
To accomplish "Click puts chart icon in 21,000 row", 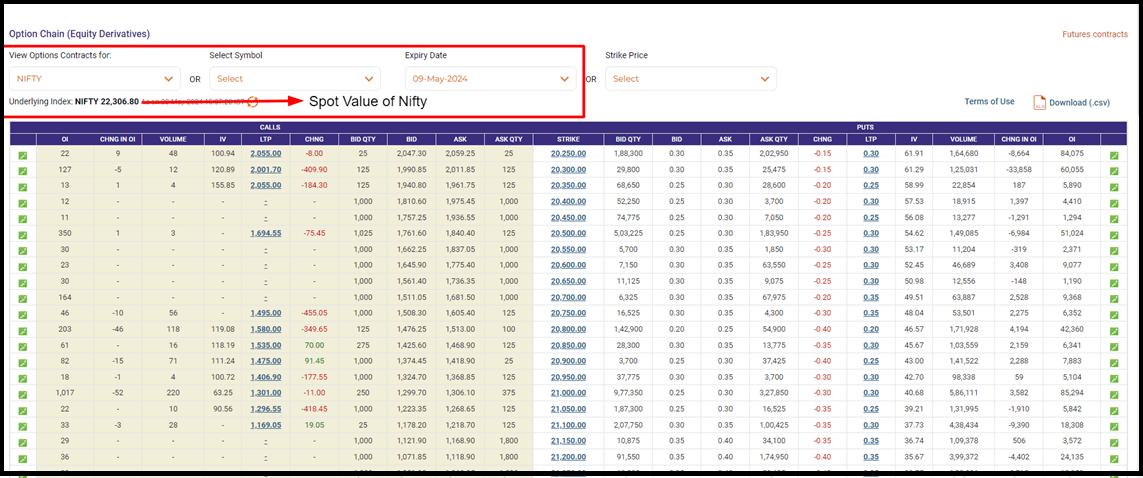I will tap(1116, 393).
